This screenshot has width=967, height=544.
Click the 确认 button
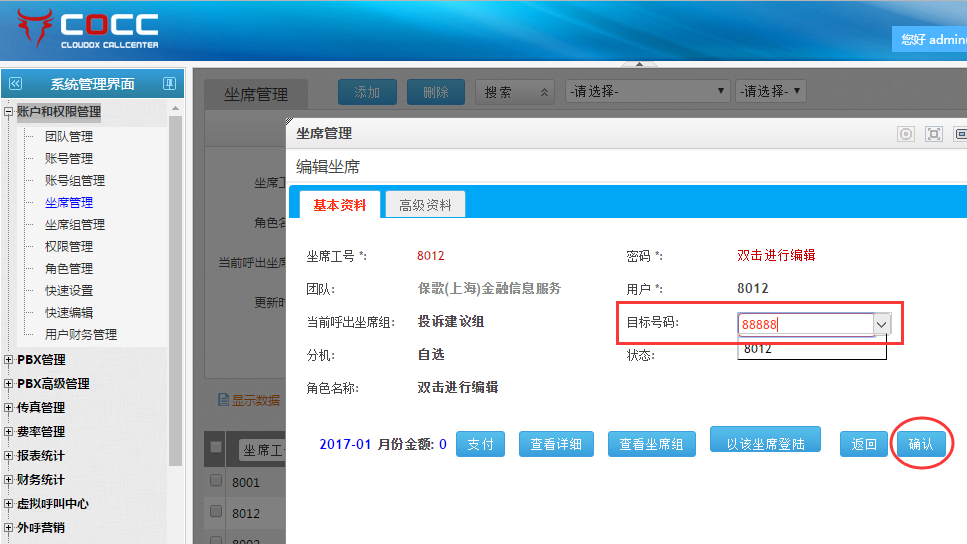tap(920, 444)
